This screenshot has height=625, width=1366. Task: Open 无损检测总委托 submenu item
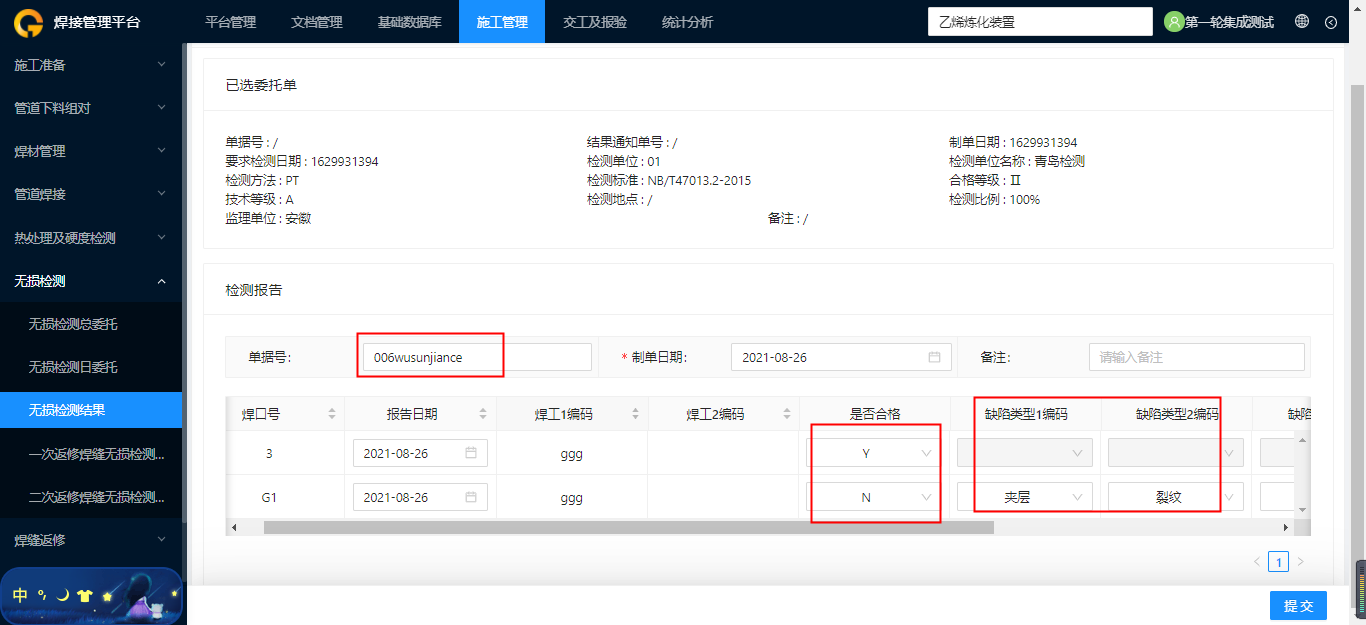click(x=91, y=324)
